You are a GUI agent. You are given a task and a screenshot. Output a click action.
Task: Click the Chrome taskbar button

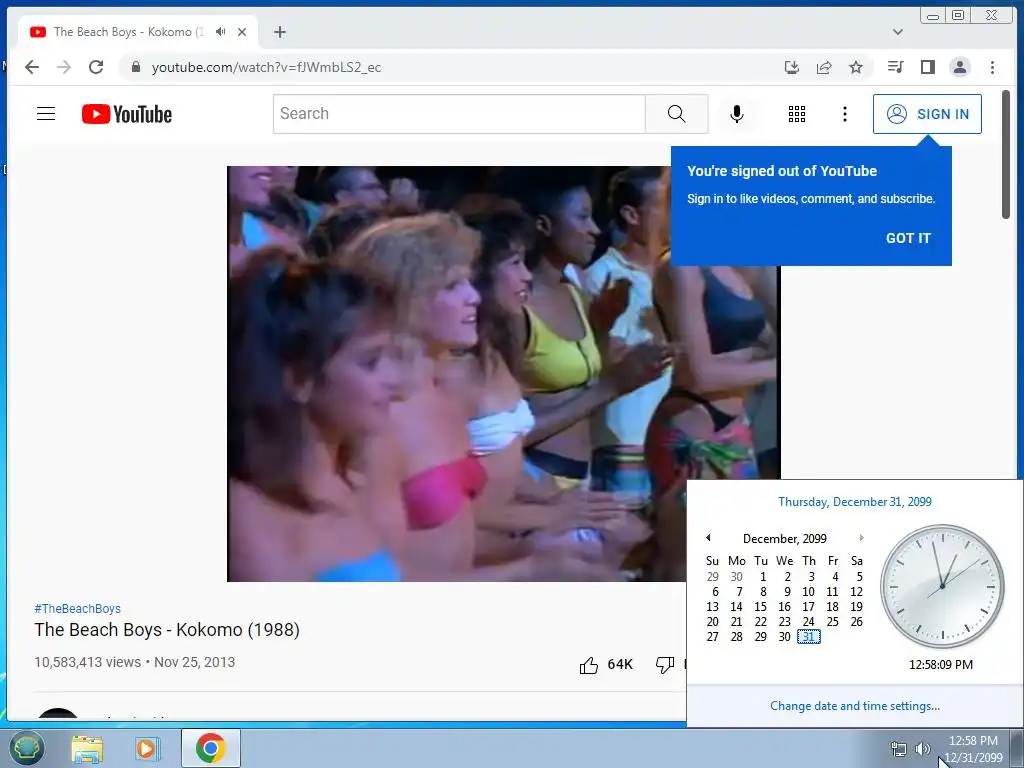210,748
